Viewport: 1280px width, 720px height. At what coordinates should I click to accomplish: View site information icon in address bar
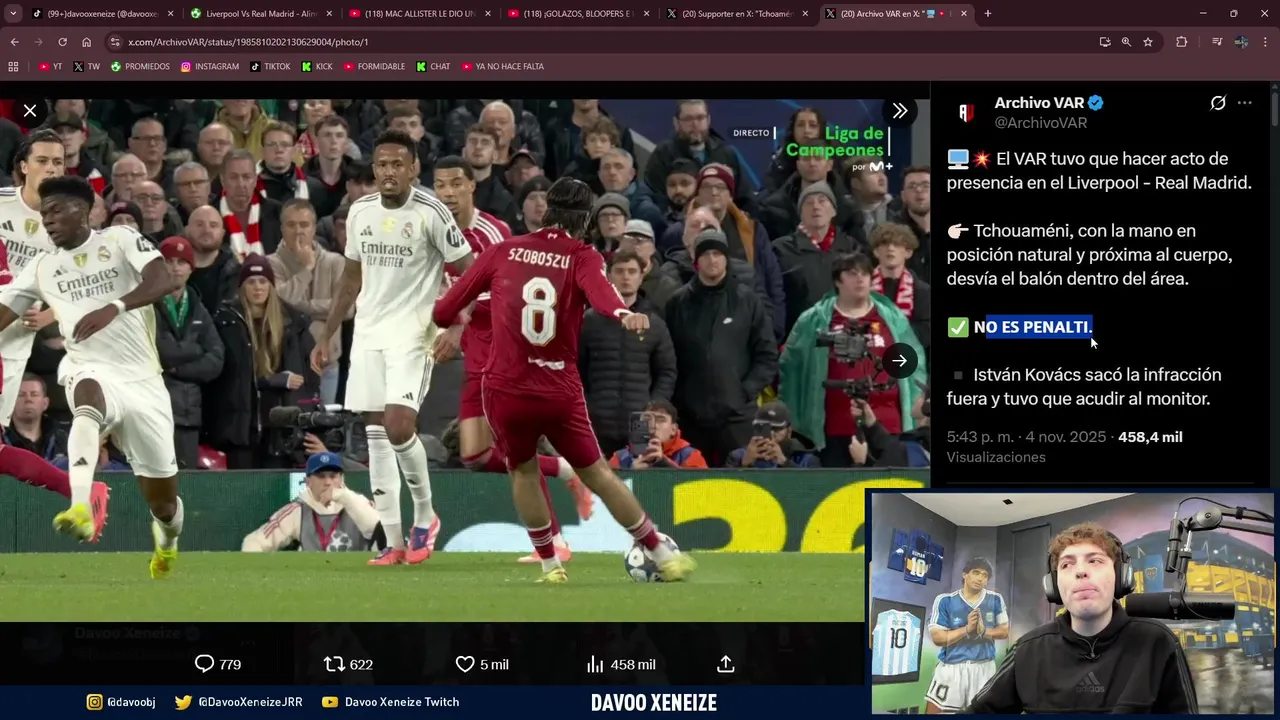tap(115, 42)
